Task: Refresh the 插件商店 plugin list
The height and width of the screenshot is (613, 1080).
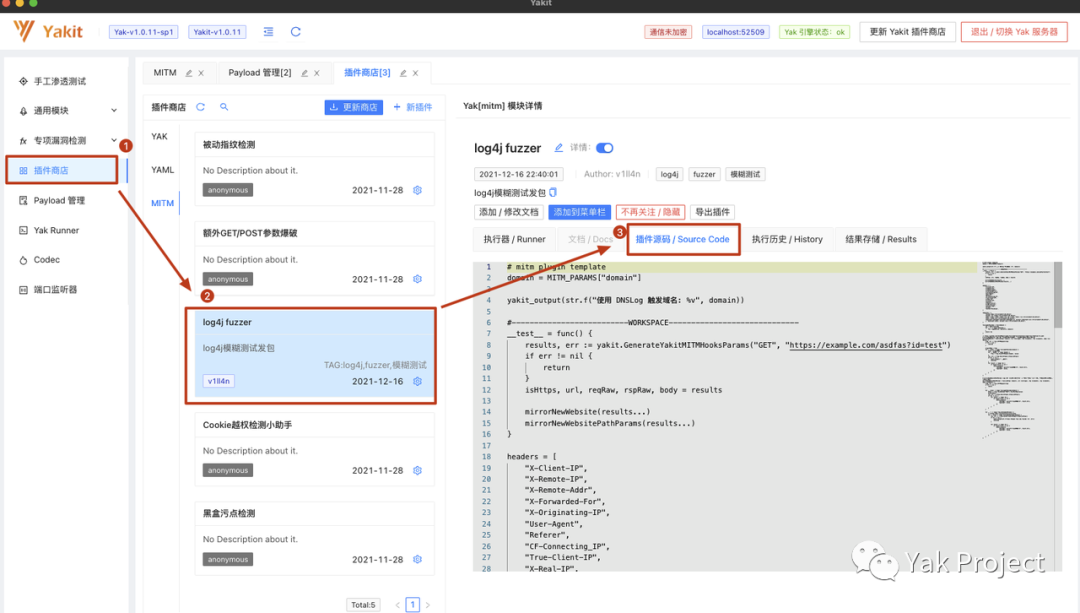Action: coord(200,107)
